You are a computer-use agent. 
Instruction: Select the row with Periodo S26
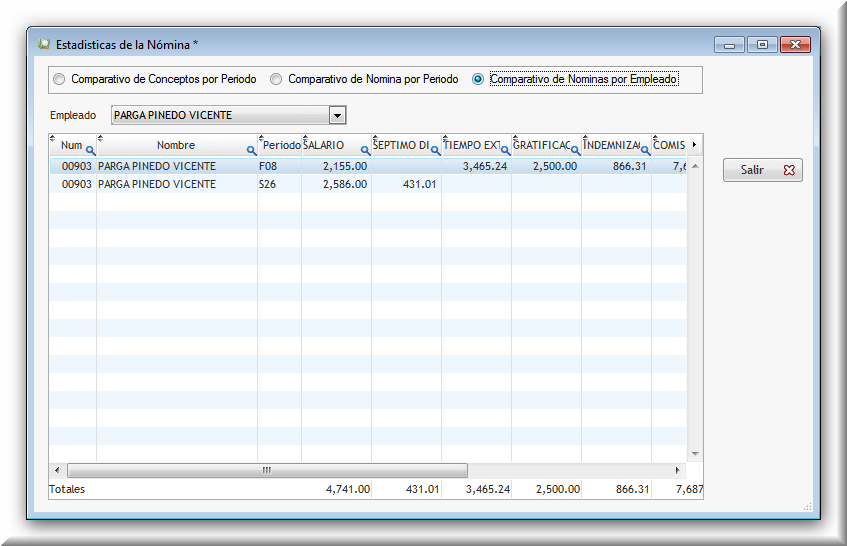click(368, 184)
